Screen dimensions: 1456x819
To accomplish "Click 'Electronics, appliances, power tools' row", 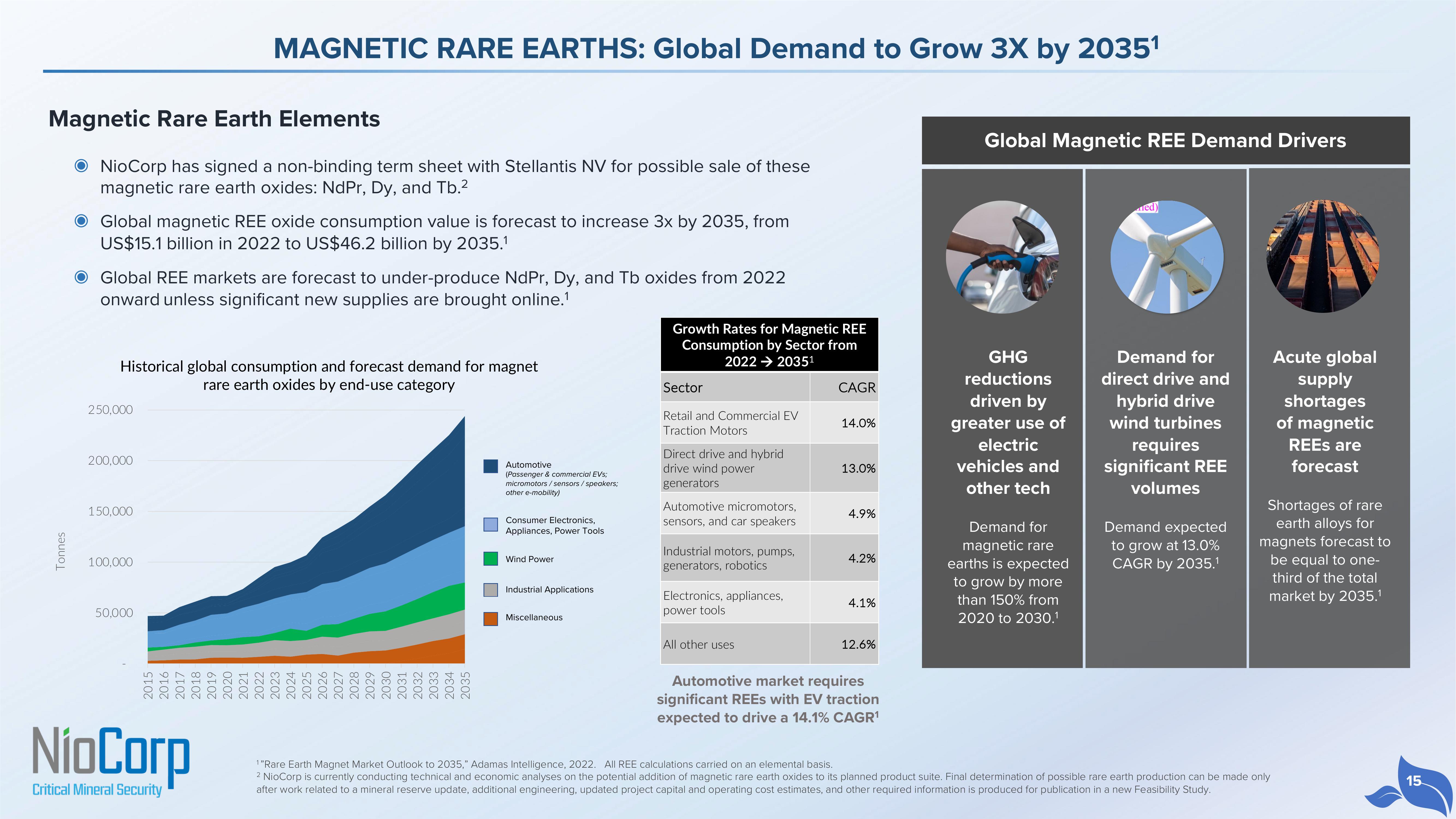I will tap(769, 603).
